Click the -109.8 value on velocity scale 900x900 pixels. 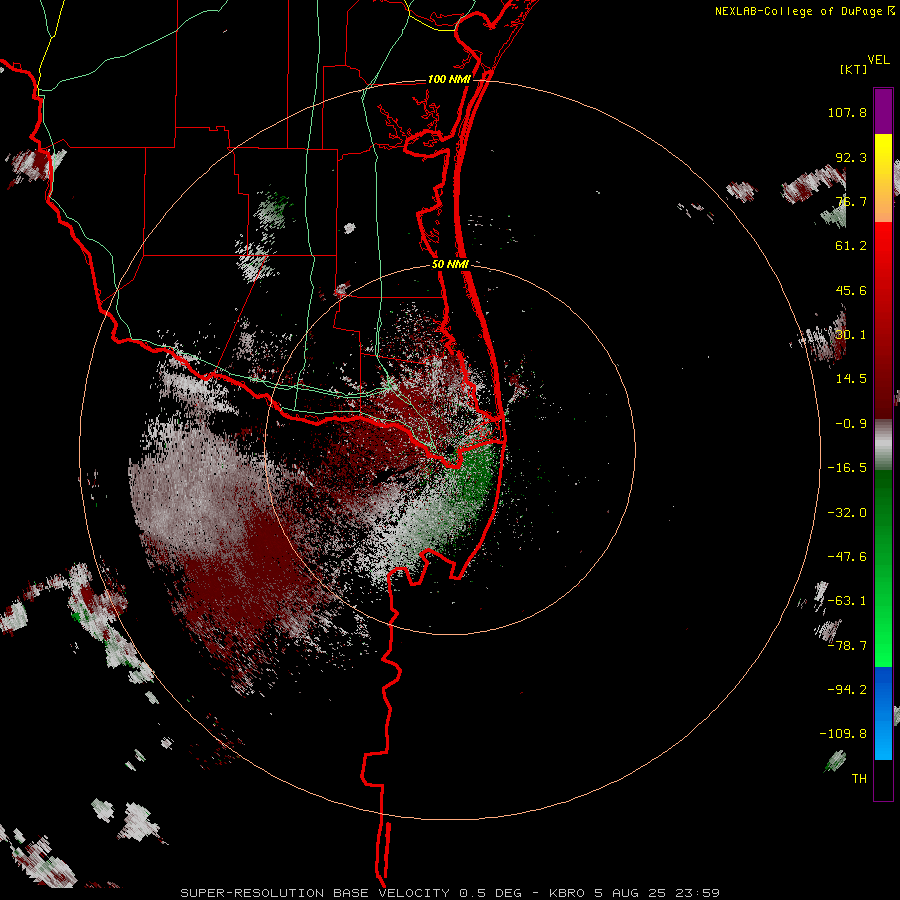click(x=843, y=734)
